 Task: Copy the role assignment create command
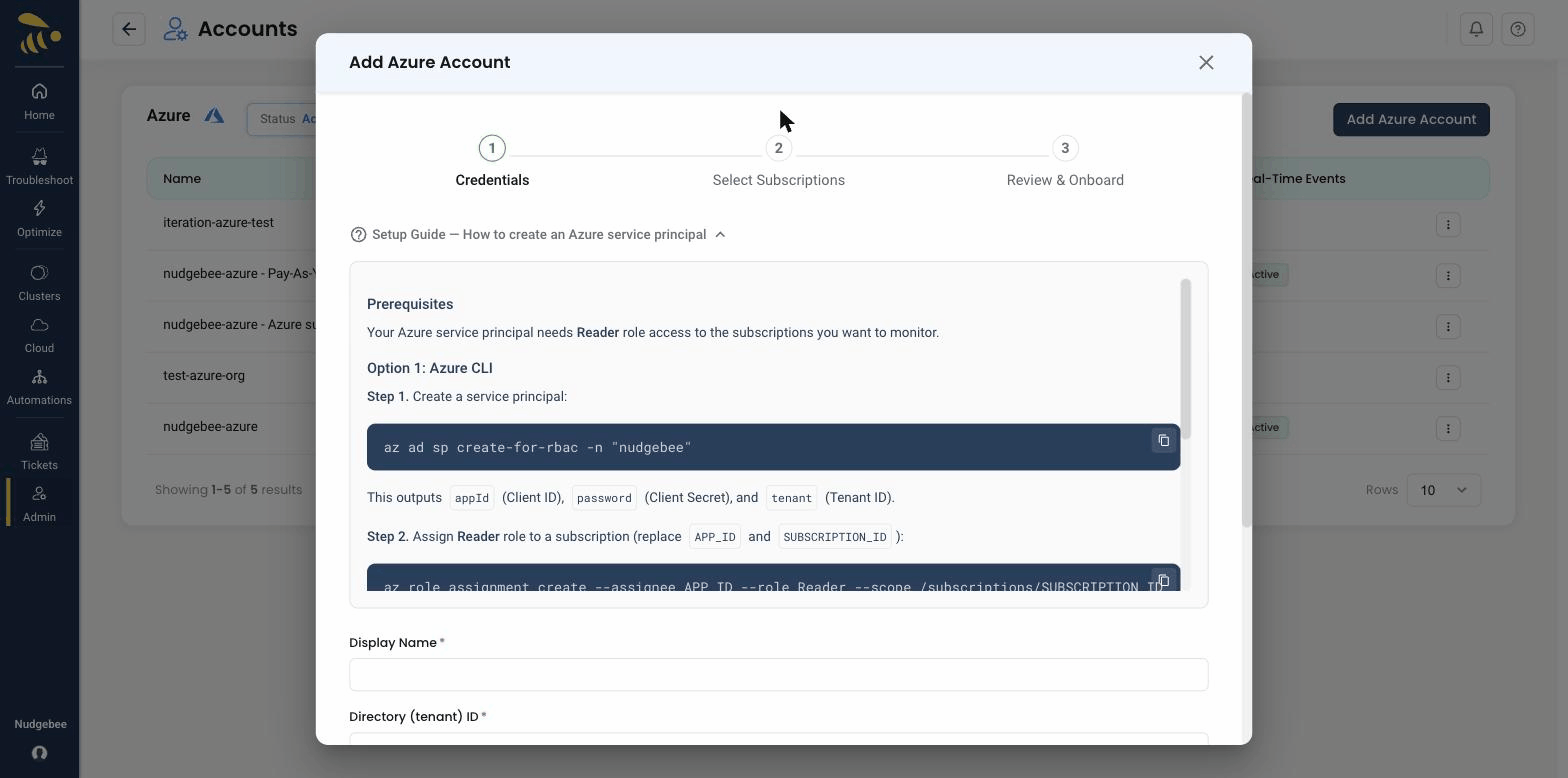[x=1163, y=580]
